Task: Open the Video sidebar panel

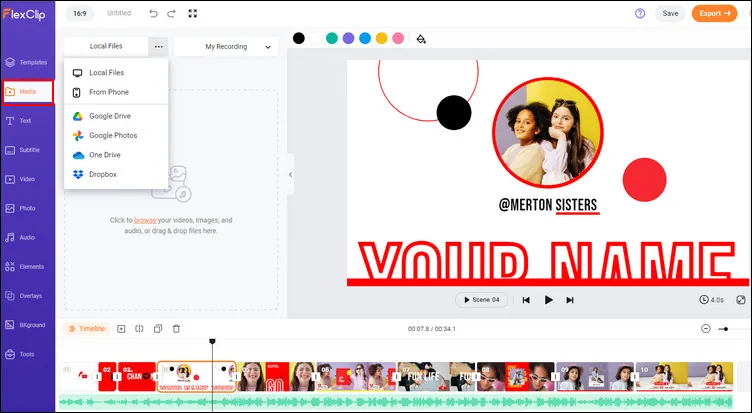Action: 21,179
